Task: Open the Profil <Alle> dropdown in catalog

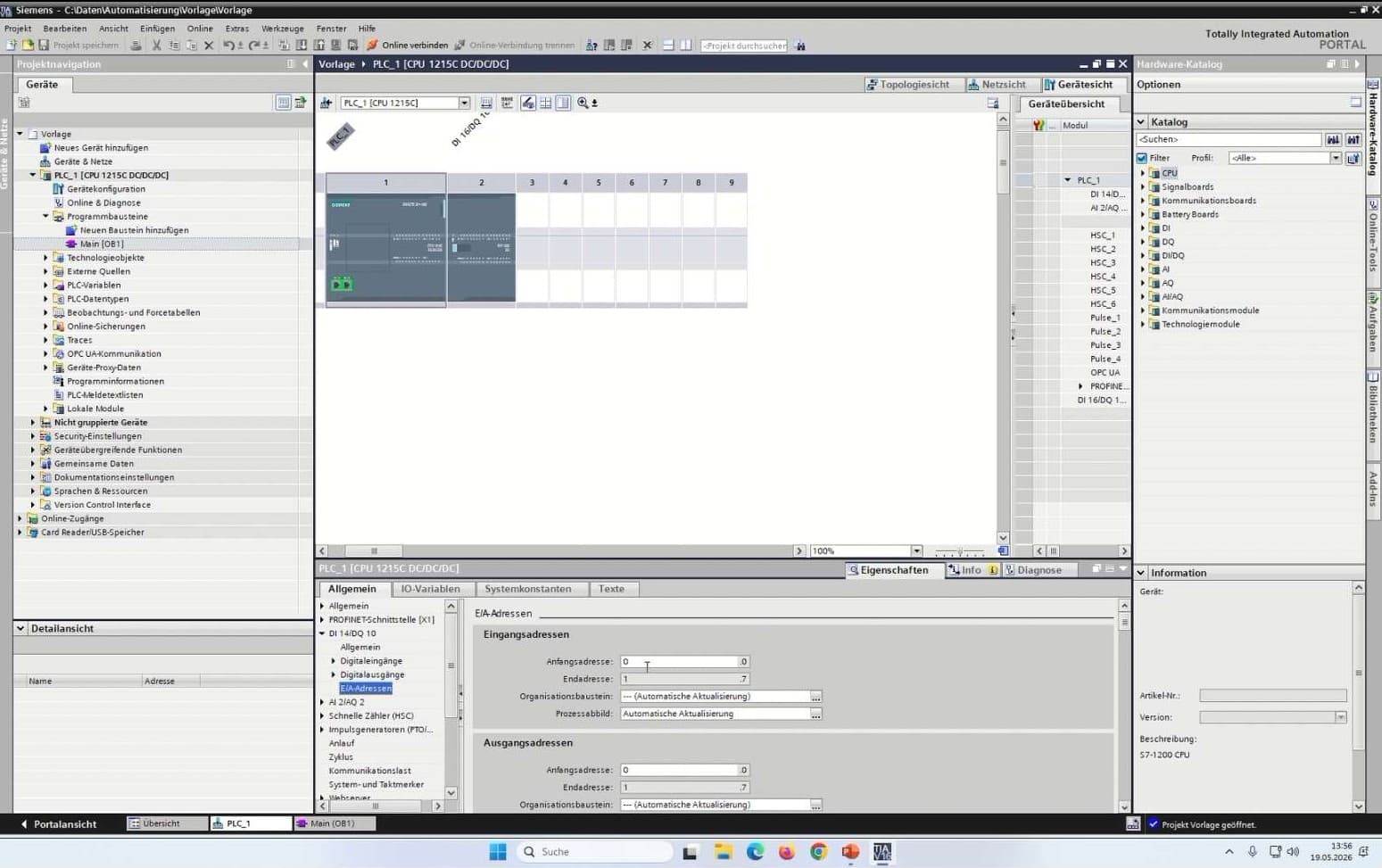Action: click(x=1336, y=158)
